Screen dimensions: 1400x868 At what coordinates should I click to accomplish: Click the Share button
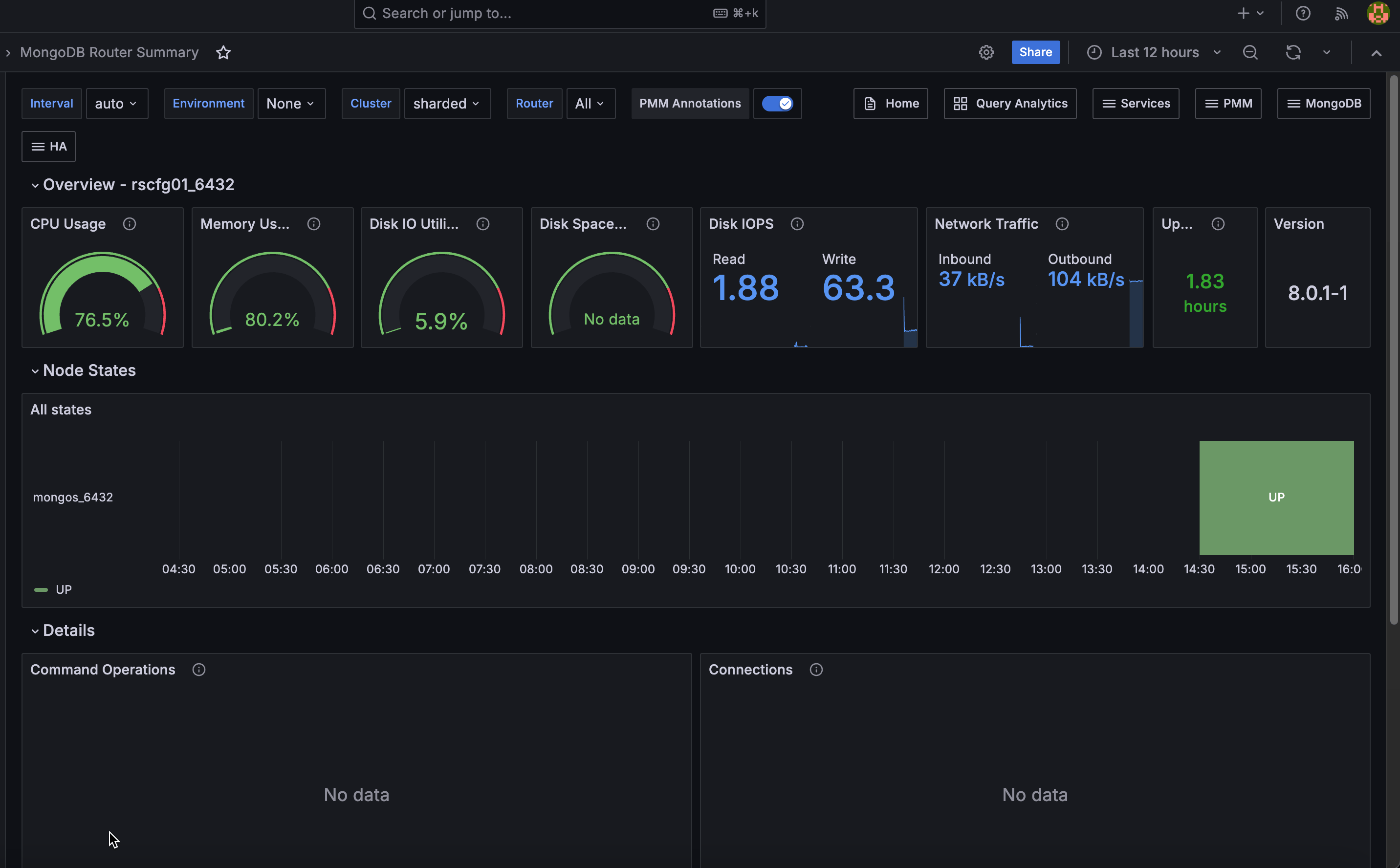[1035, 52]
